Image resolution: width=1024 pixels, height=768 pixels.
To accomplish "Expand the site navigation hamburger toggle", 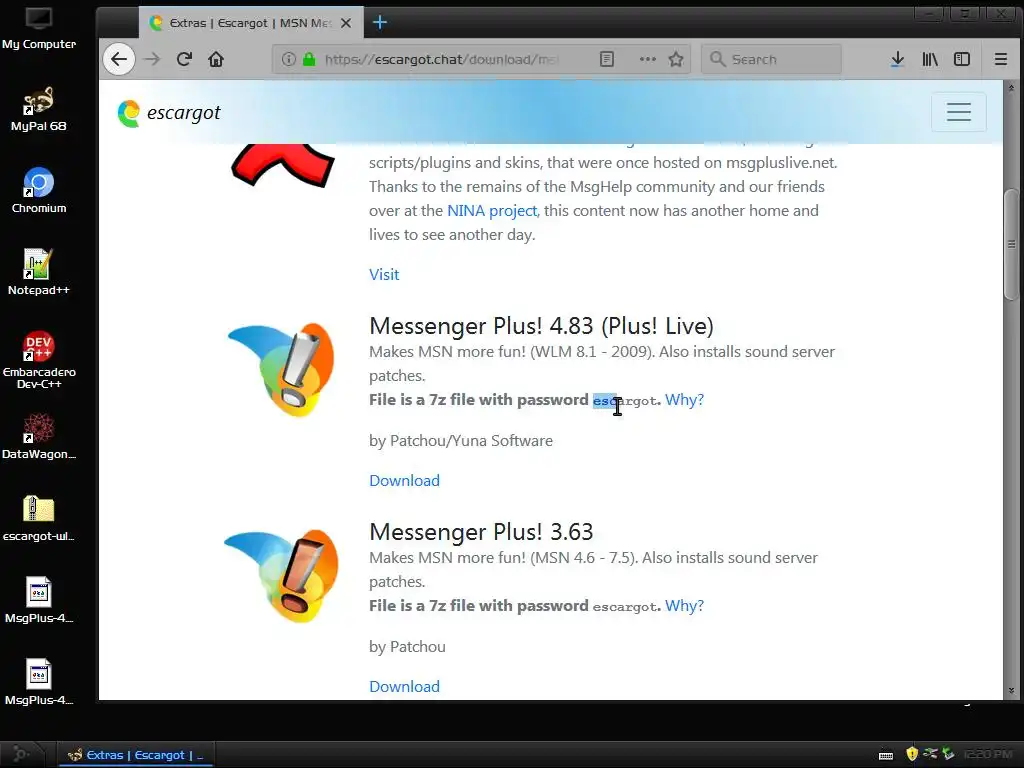I will (959, 112).
